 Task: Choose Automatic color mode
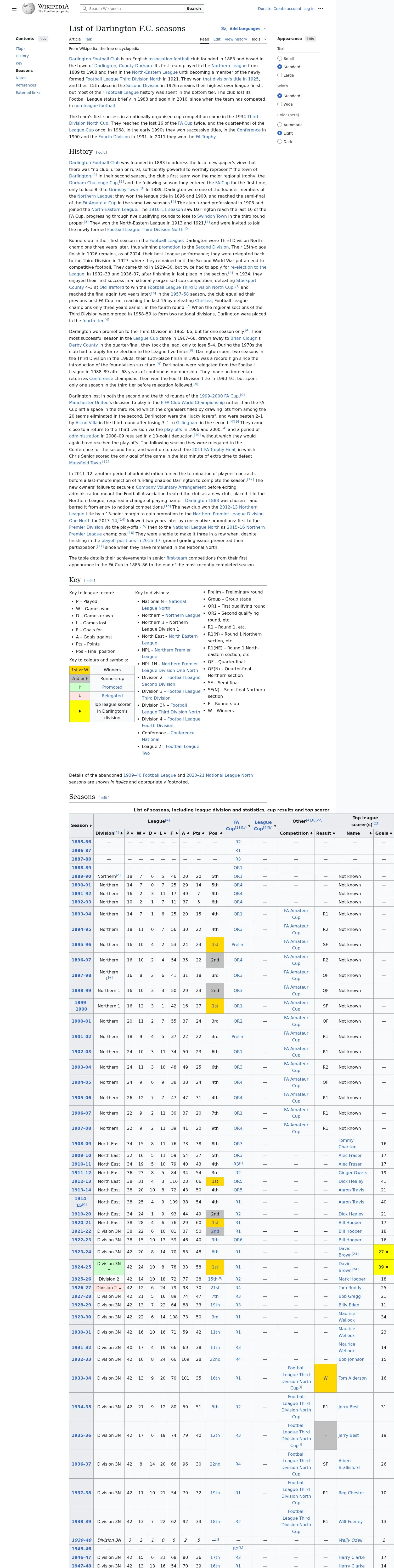pos(279,125)
